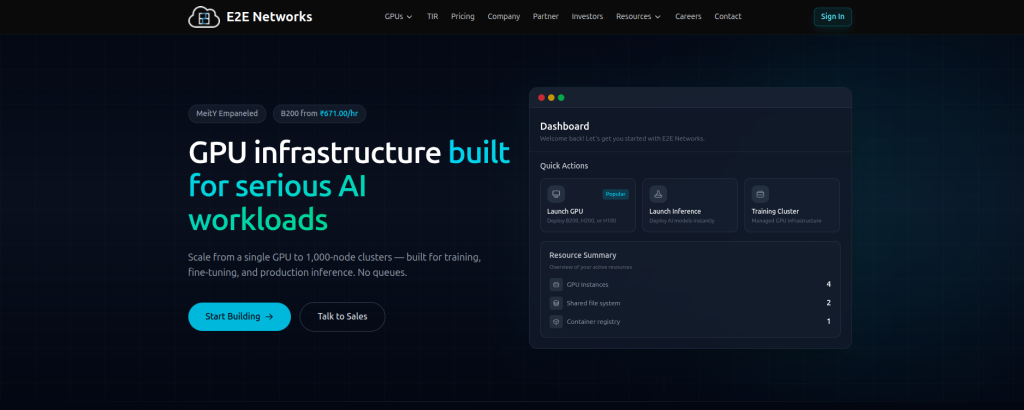Click the Talk to Sales button
The height and width of the screenshot is (410, 1024).
(x=342, y=317)
